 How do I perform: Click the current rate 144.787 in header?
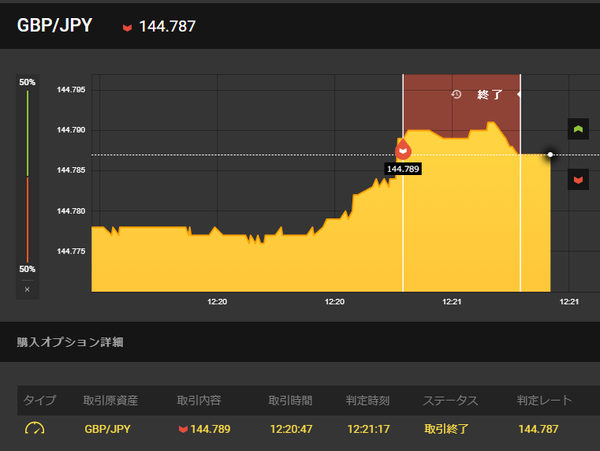pyautogui.click(x=167, y=26)
